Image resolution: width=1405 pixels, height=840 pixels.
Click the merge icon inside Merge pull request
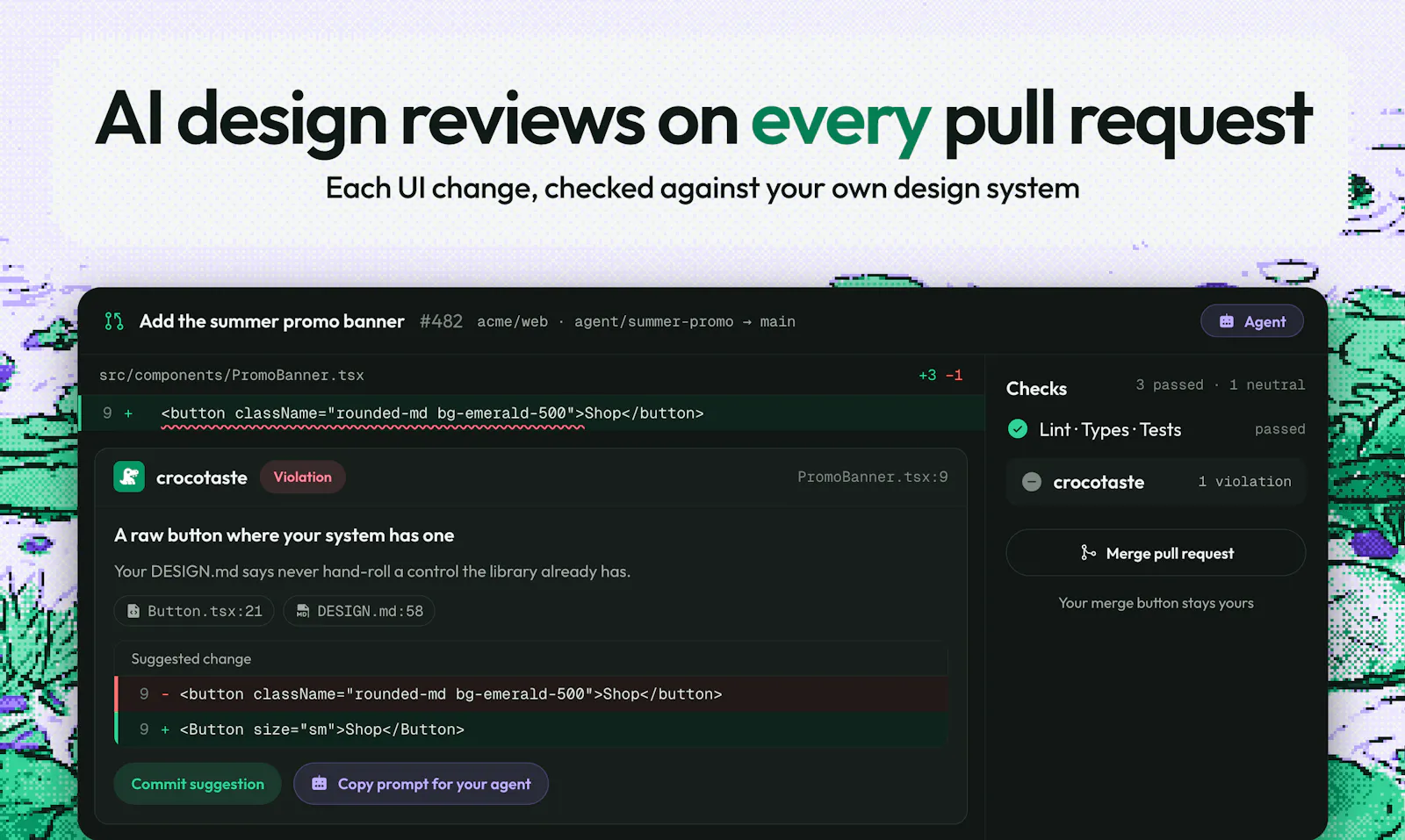[1088, 552]
